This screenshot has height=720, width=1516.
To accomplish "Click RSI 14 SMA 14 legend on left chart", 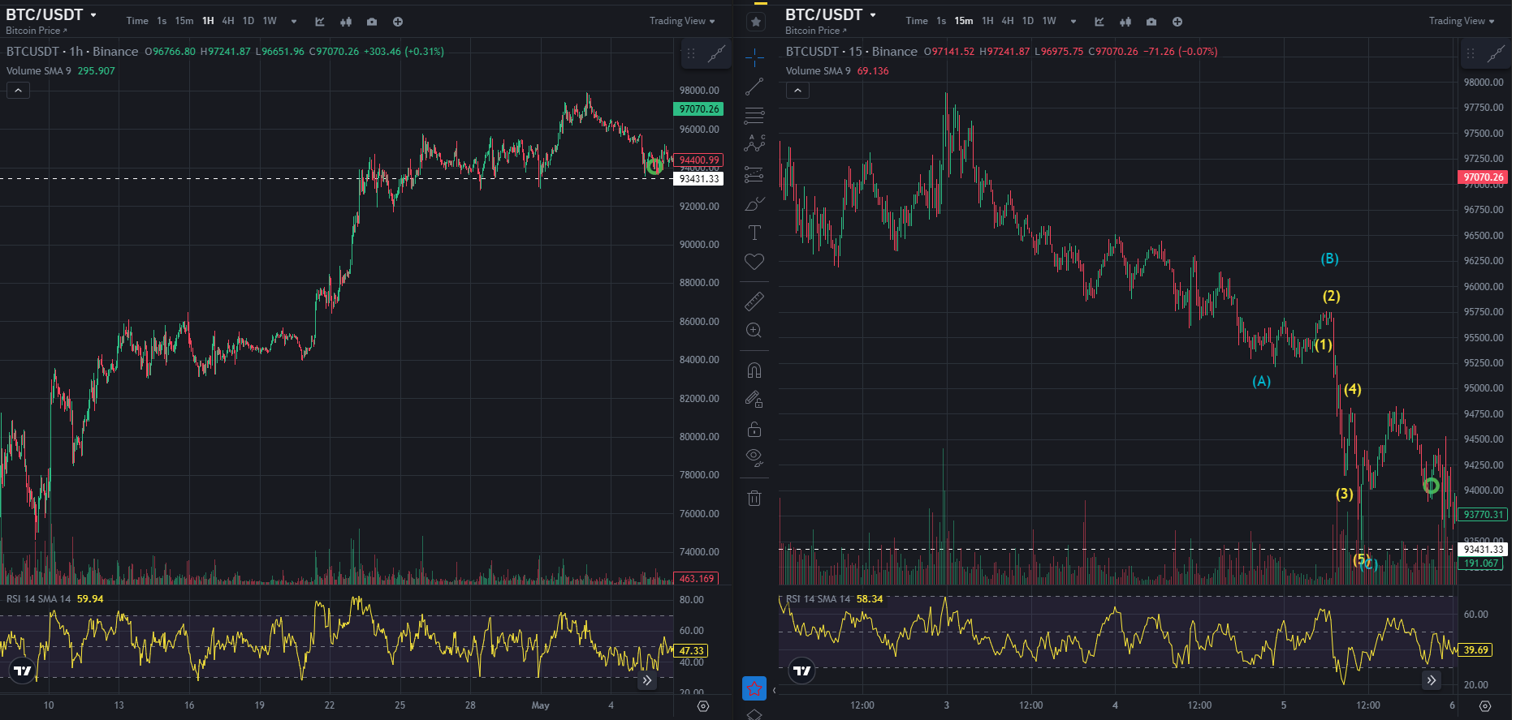I will (39, 599).
